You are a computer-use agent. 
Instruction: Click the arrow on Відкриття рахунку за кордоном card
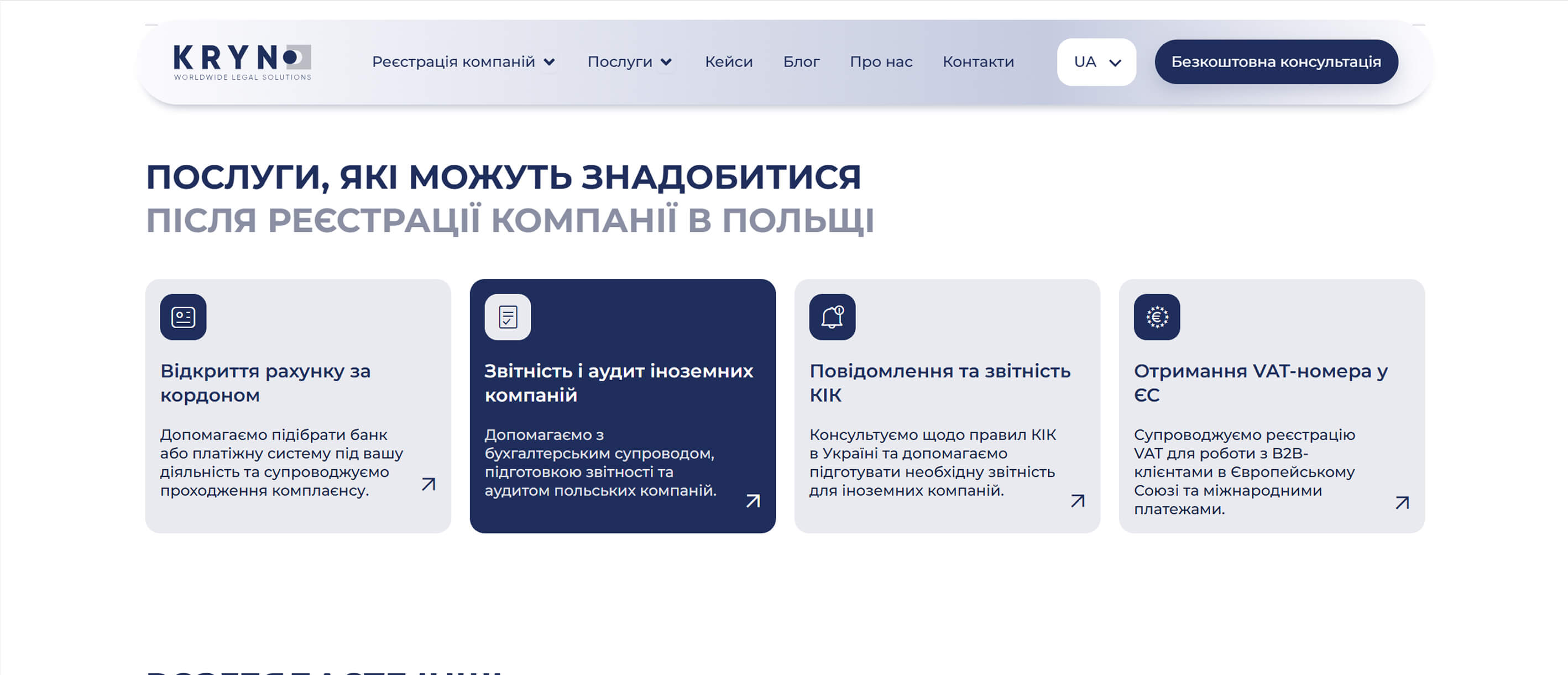click(x=428, y=484)
